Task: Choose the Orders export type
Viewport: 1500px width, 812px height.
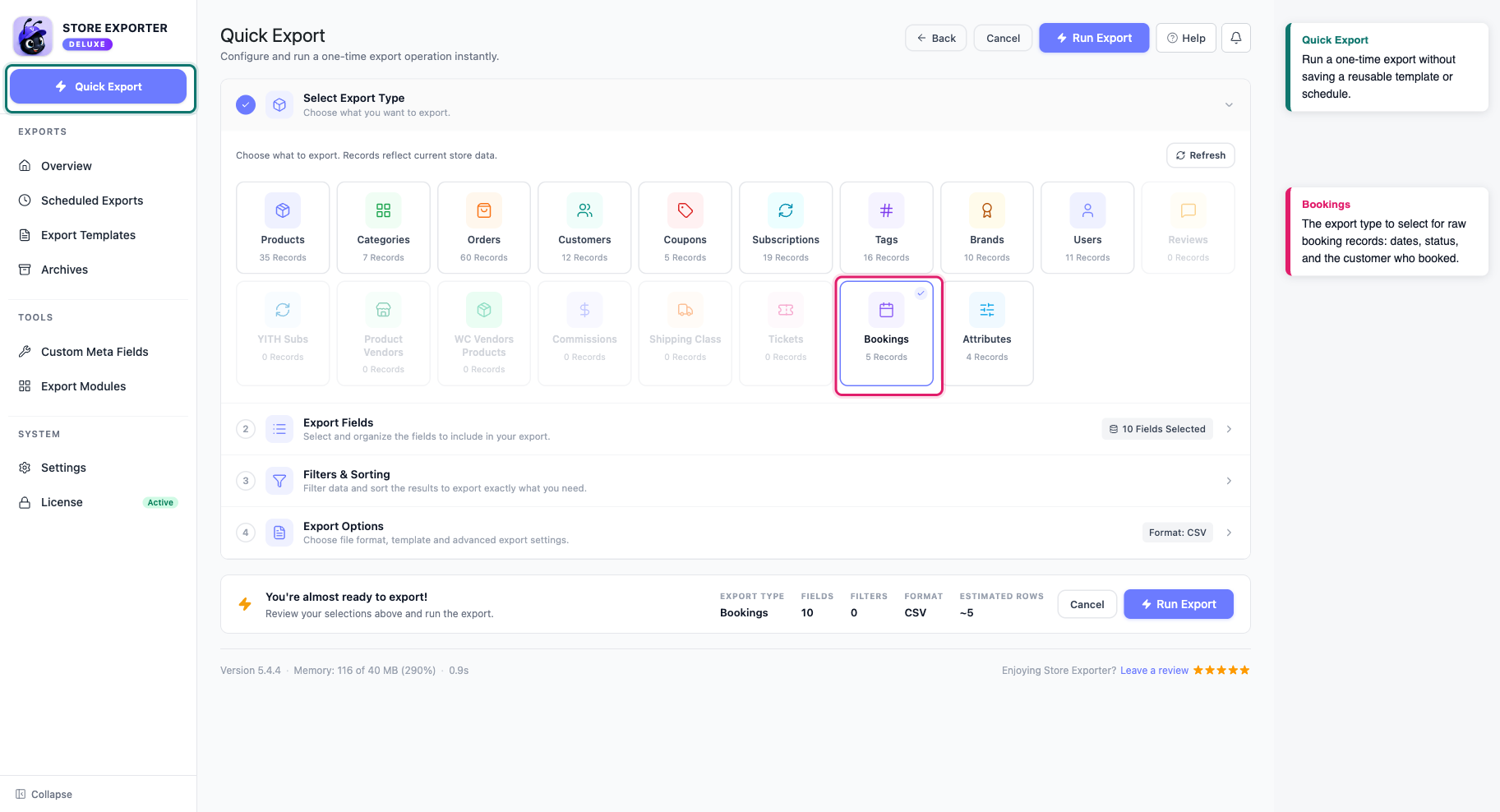Action: (484, 228)
